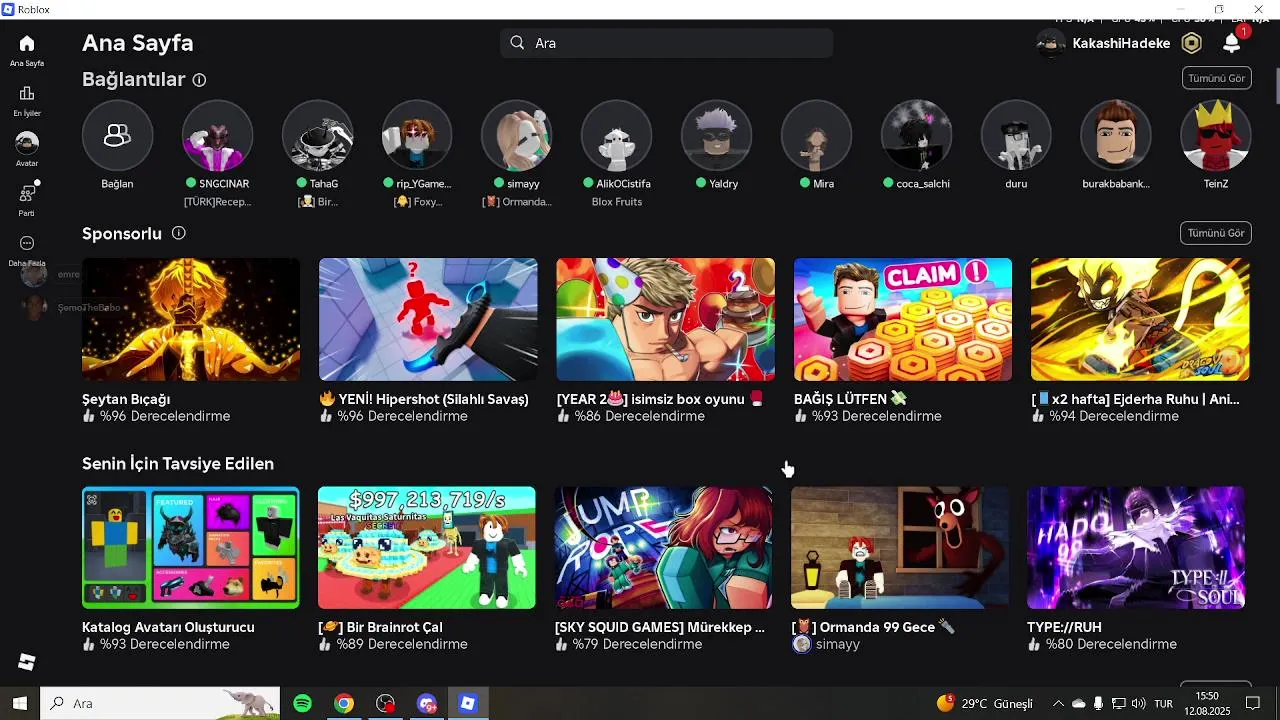The image size is (1280, 720).
Task: Open the taskbar volume icon
Action: tap(1138, 704)
